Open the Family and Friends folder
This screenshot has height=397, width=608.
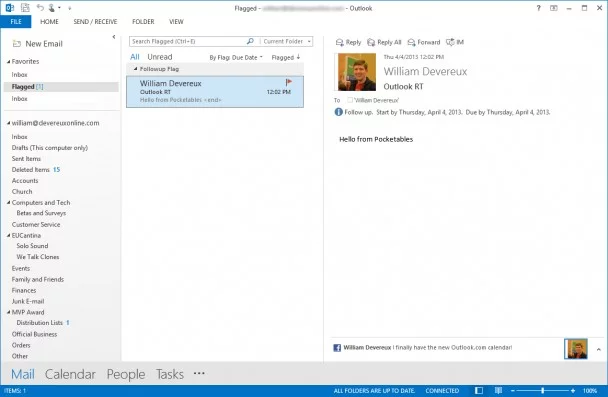pyautogui.click(x=38, y=279)
